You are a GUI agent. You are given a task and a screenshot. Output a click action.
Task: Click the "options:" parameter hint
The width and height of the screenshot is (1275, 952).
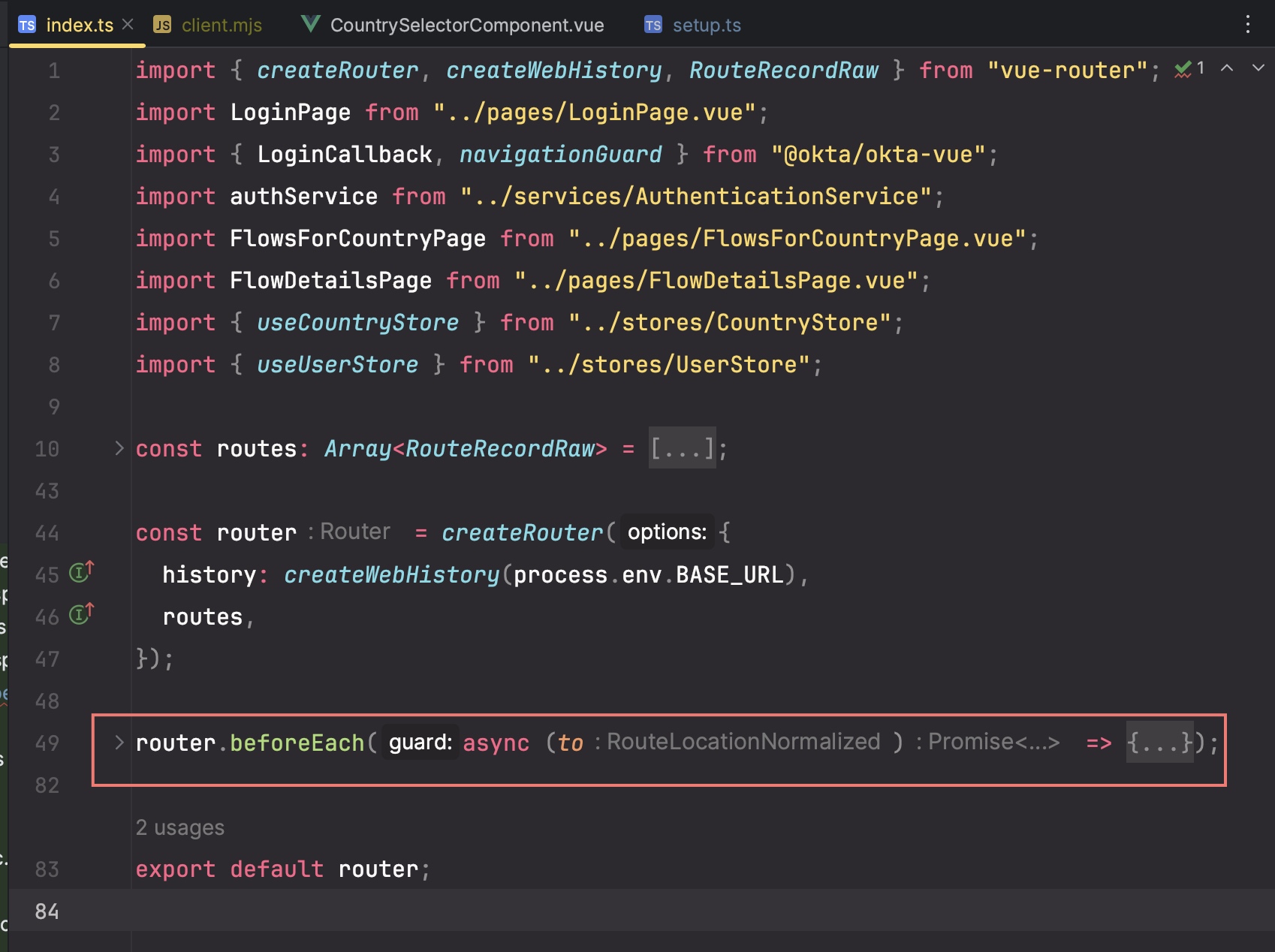(x=667, y=532)
